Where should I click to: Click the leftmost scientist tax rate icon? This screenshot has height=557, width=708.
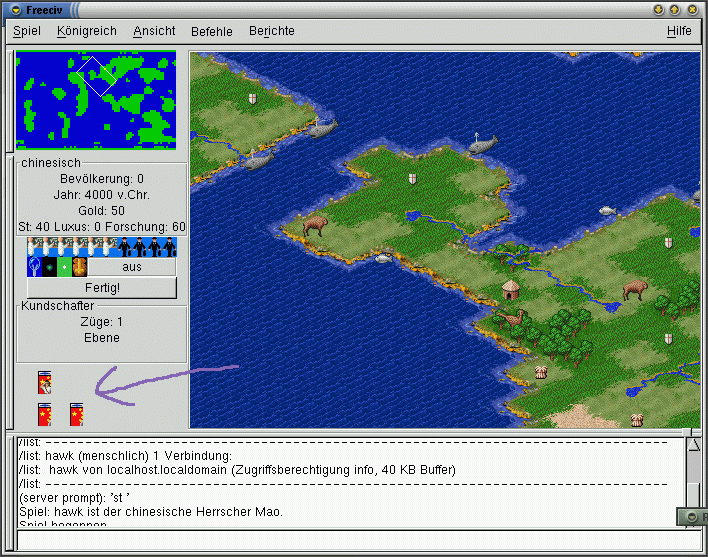34,247
